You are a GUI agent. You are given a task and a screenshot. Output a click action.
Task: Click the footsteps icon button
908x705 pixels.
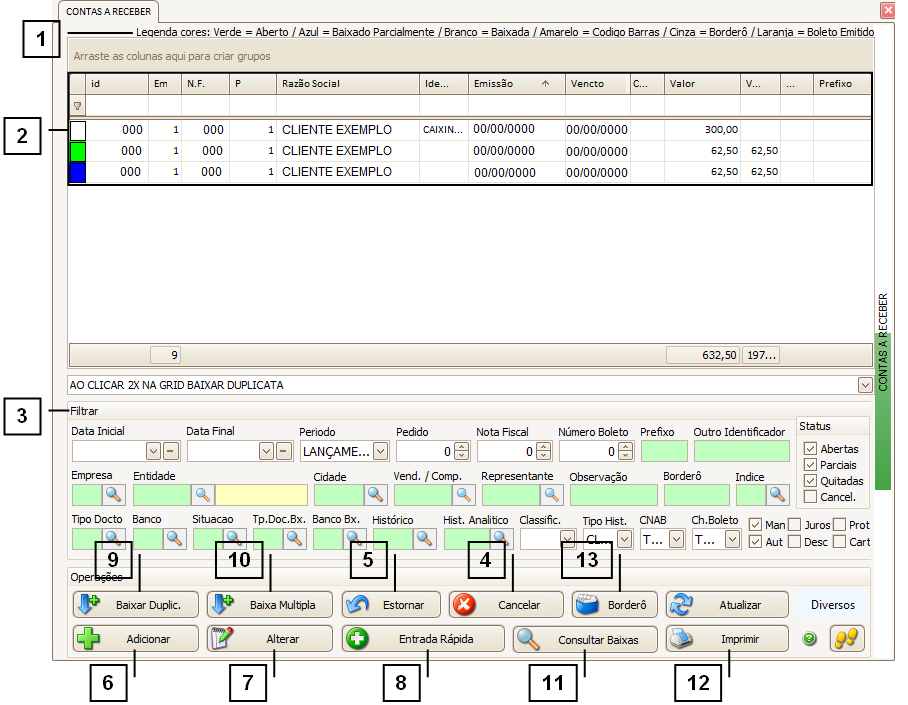(846, 639)
